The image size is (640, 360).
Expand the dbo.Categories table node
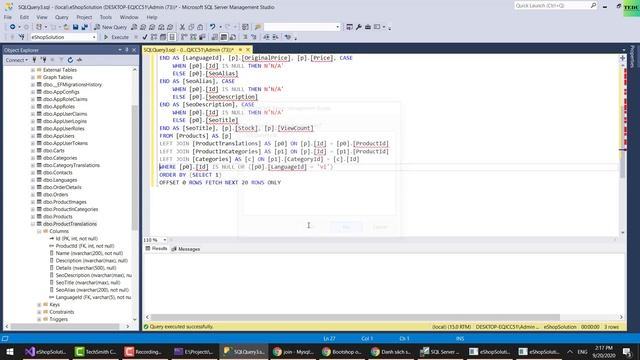click(33, 158)
